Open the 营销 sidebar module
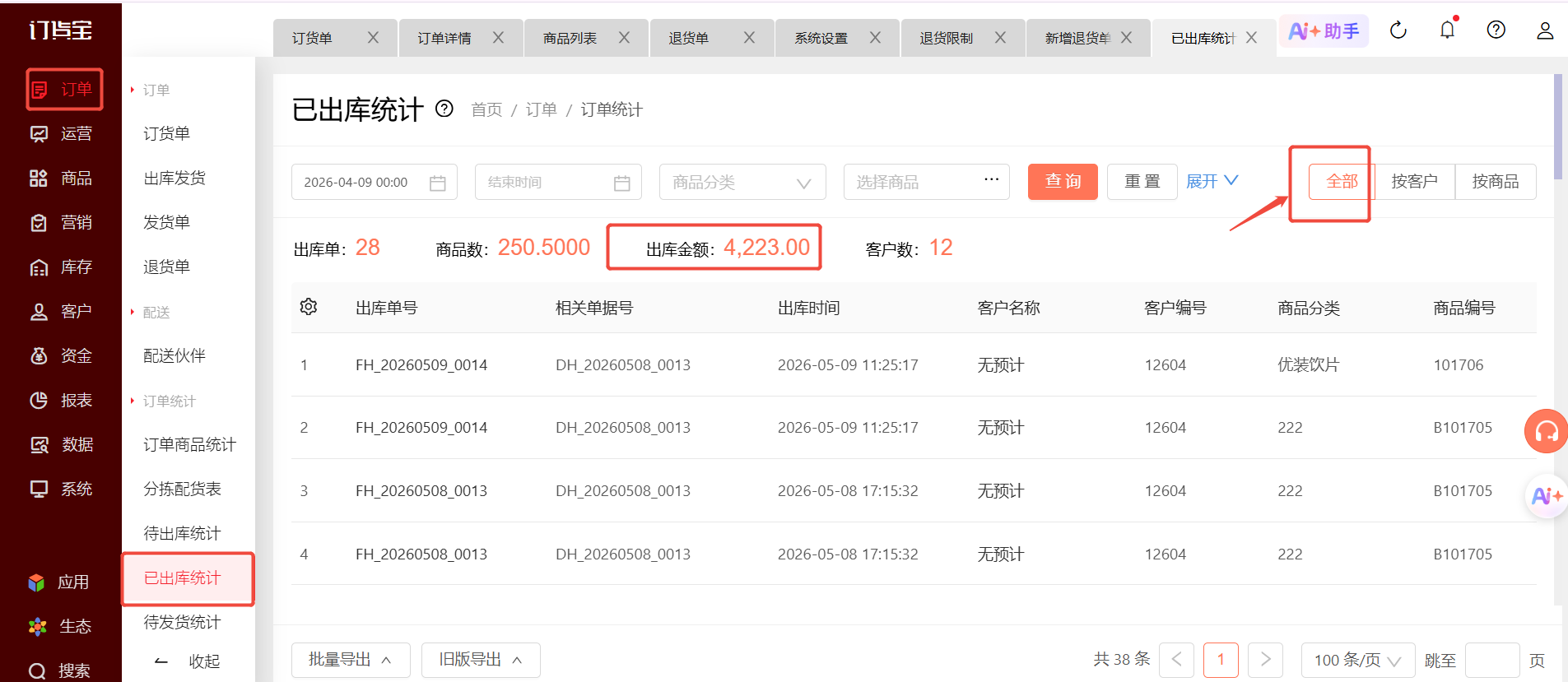This screenshot has height=682, width=1568. (61, 222)
